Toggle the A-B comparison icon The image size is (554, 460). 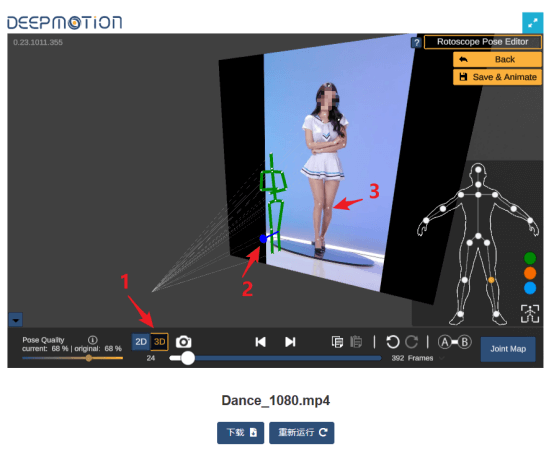[x=454, y=342]
